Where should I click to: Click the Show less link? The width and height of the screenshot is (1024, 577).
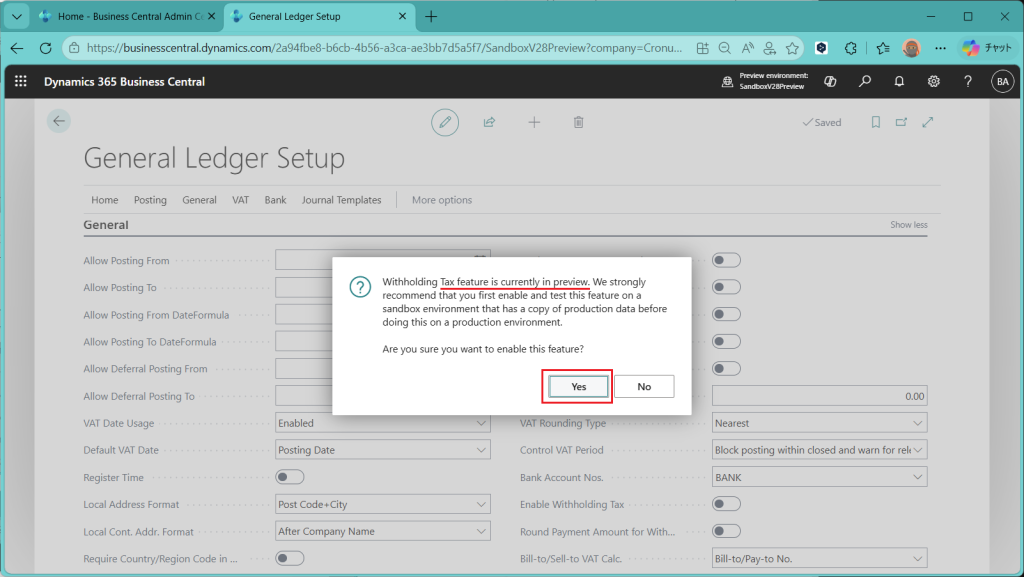pos(908,225)
